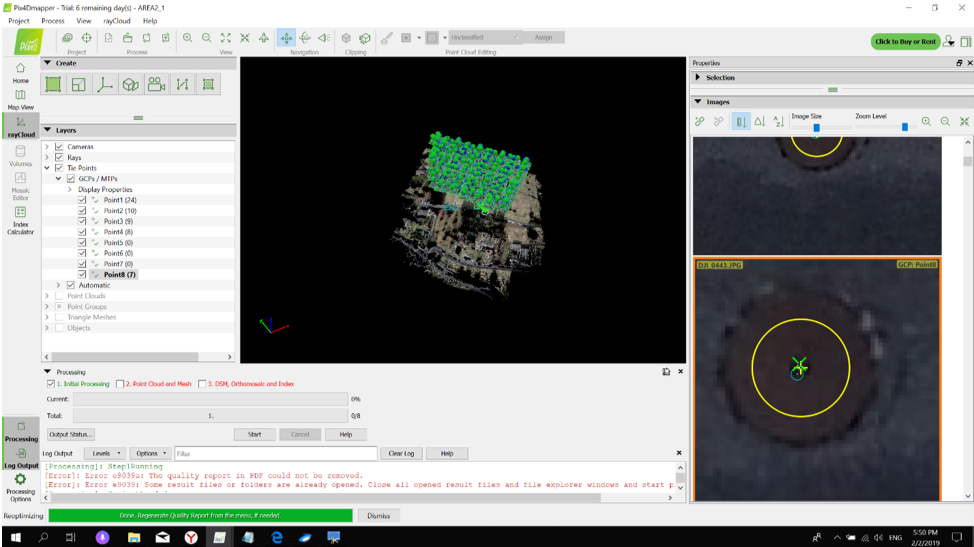The height and width of the screenshot is (547, 974).
Task: Expand the Point Clouds layer
Action: pos(47,296)
